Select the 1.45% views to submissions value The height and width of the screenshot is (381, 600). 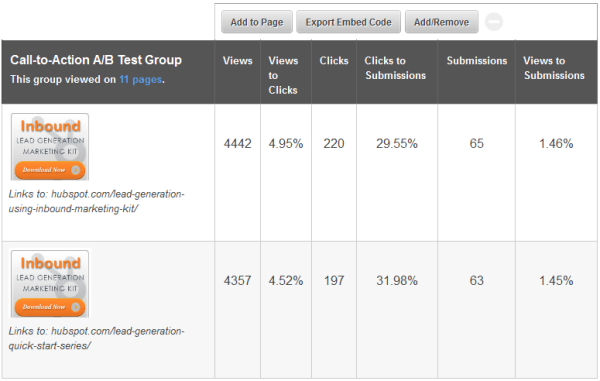coord(556,280)
